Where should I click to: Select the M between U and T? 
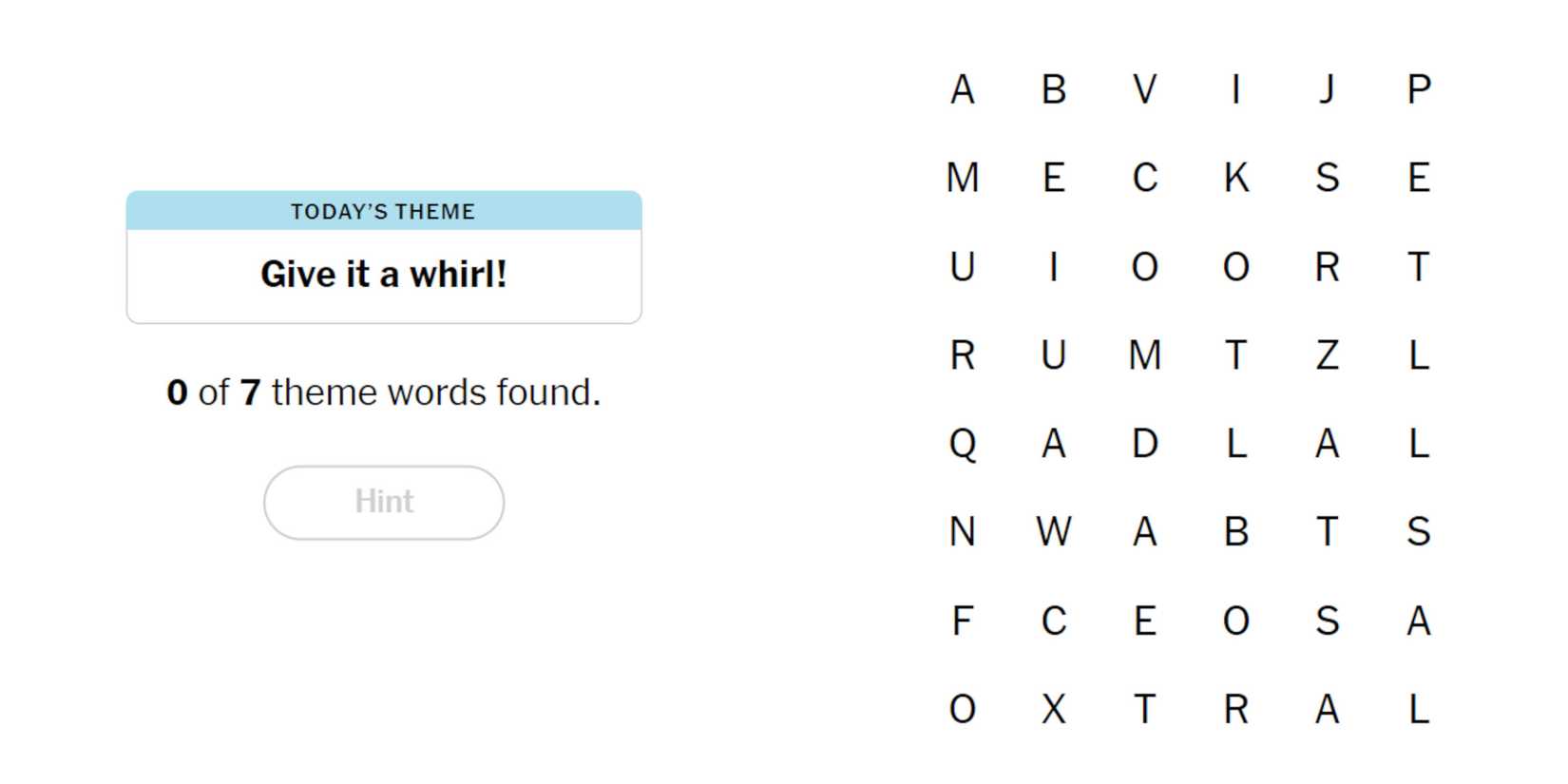pos(1144,355)
